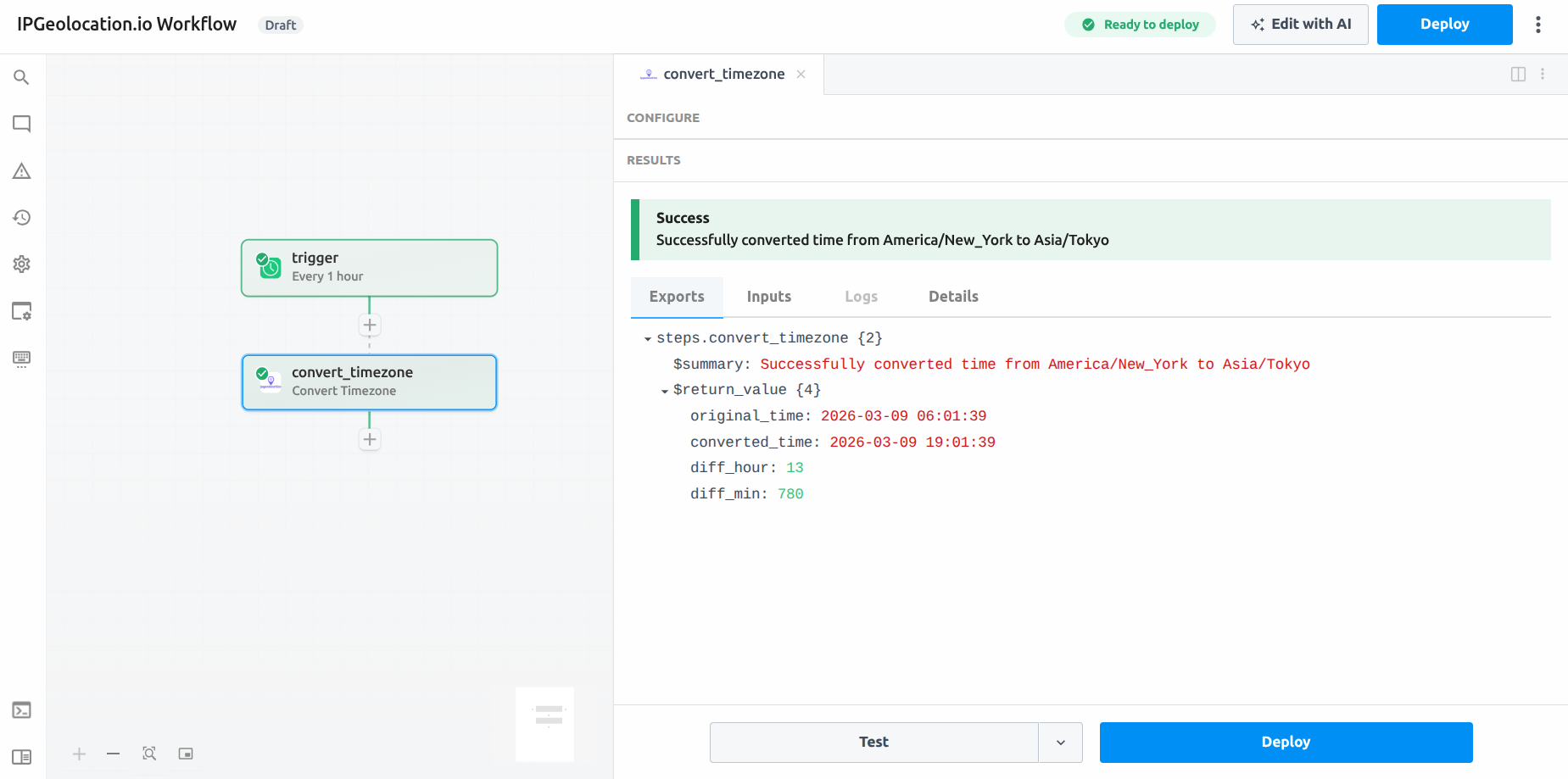
Task: Open the terminal console icon
Action: tap(22, 710)
